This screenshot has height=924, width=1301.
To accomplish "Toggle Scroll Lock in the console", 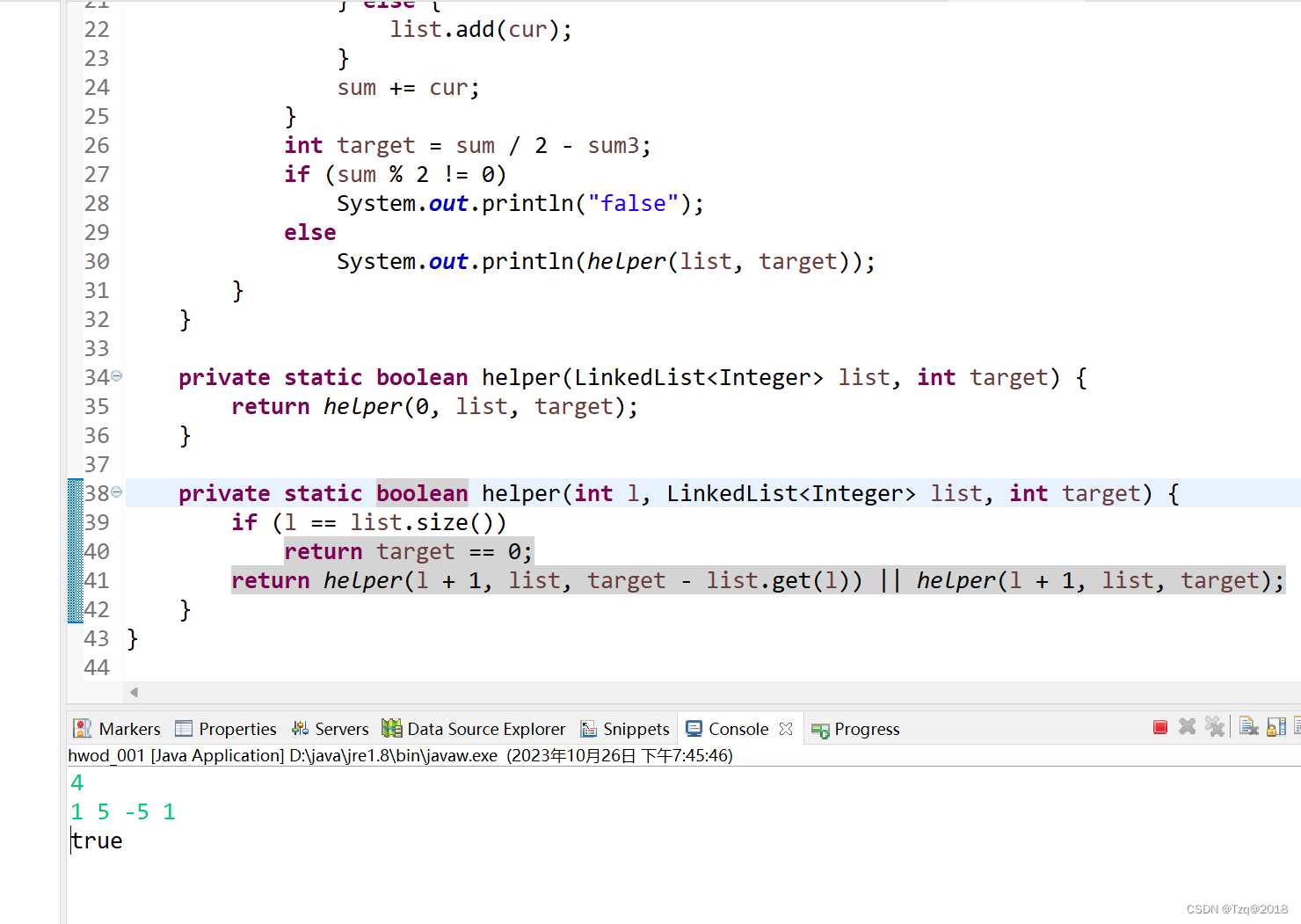I will (1276, 726).
